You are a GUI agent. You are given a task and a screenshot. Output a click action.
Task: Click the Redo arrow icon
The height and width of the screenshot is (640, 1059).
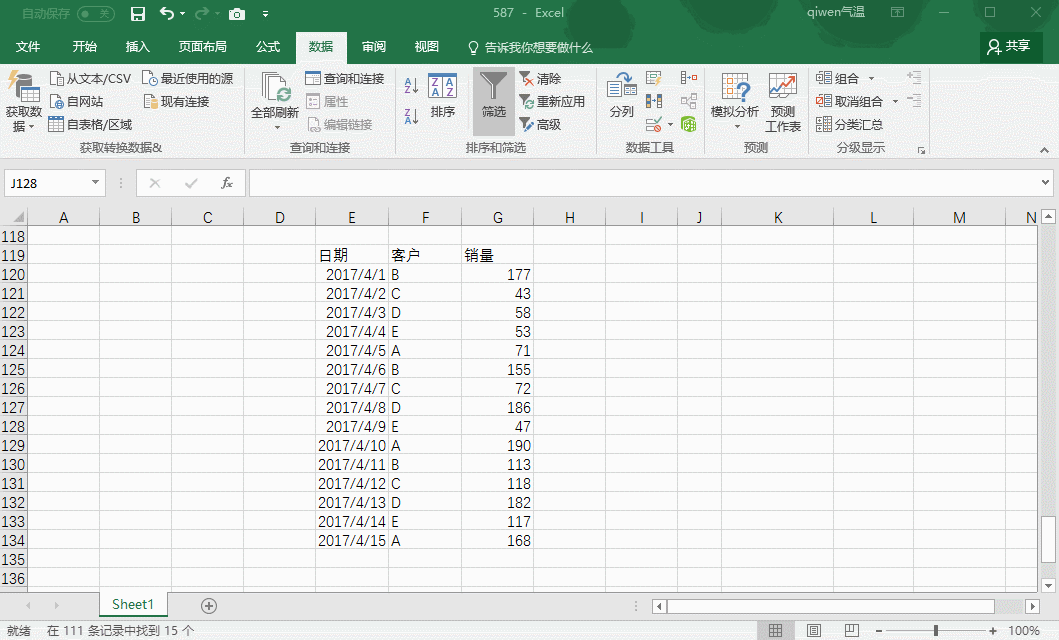click(201, 13)
